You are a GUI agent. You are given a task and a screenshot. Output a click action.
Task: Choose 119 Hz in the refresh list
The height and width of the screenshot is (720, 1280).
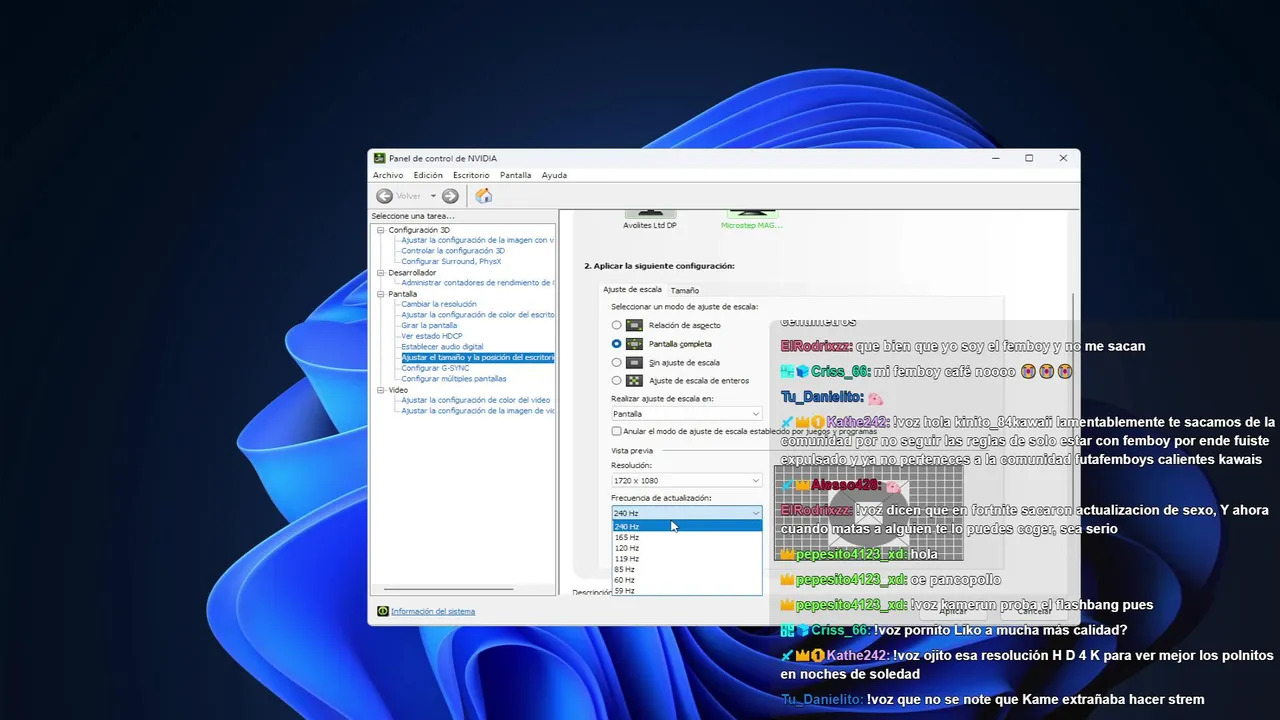click(x=687, y=559)
